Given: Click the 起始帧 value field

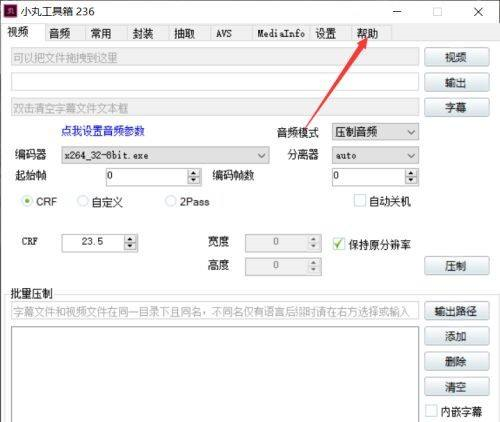Looking at the screenshot, I should click(147, 177).
